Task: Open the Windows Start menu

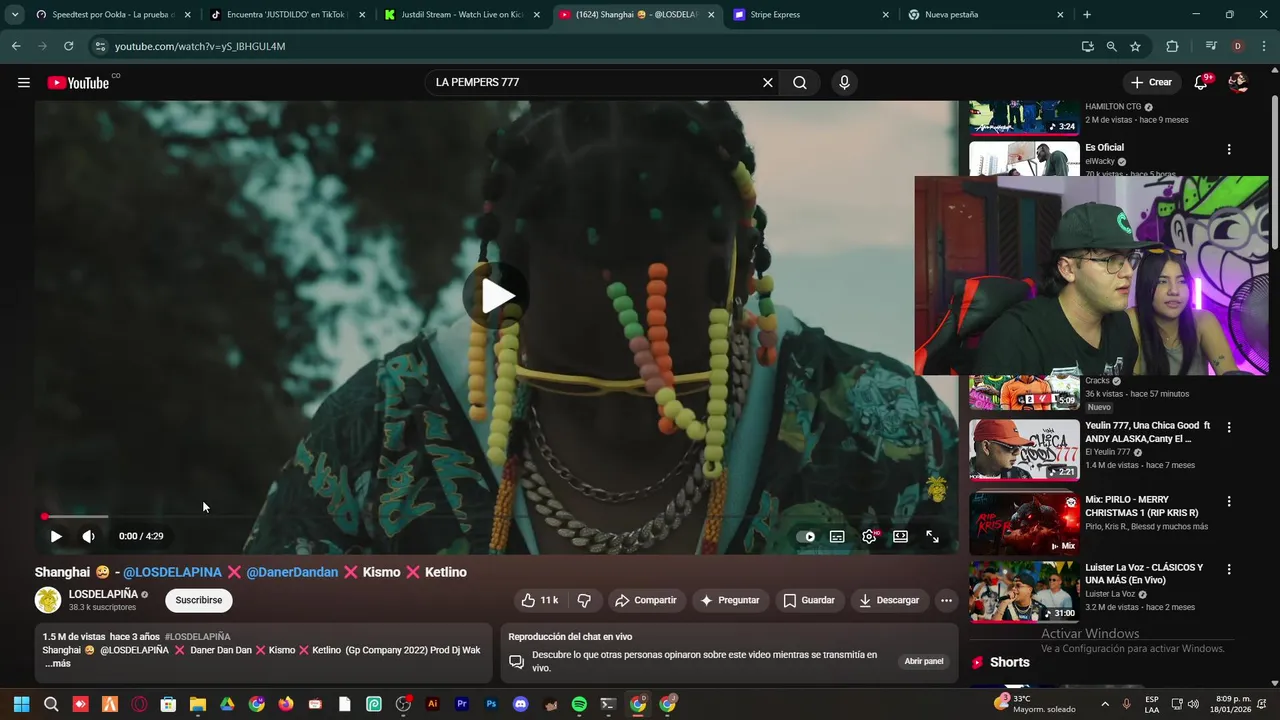Action: [x=21, y=704]
